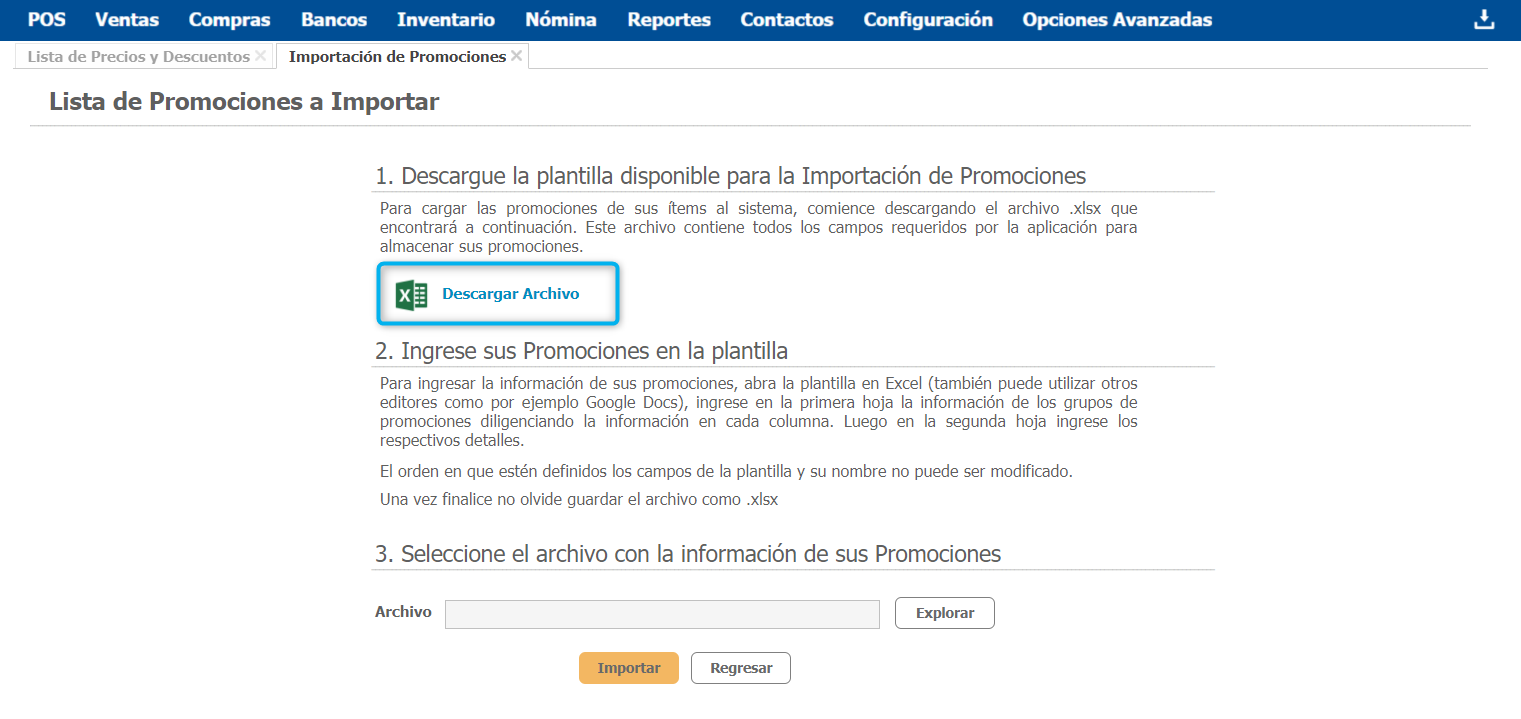Open the Nómina menu
Viewport: 1521px width, 719px height.
561,20
